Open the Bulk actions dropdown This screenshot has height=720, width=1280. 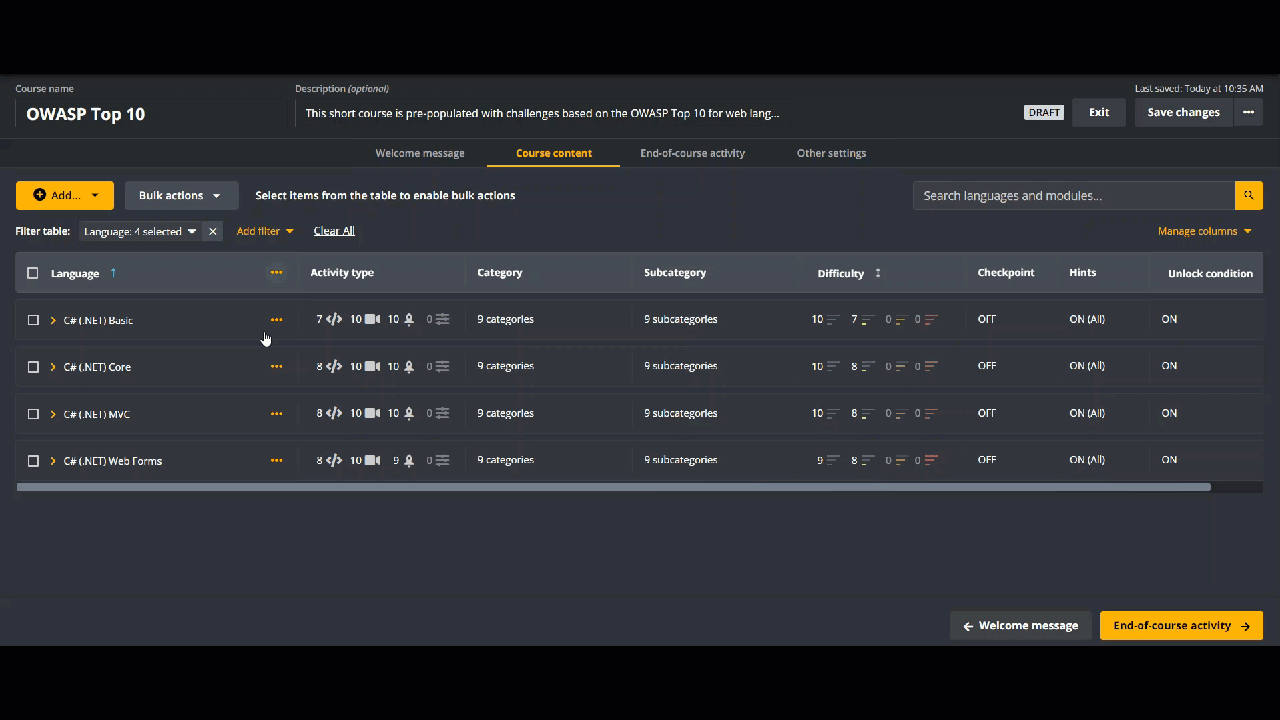click(x=181, y=195)
